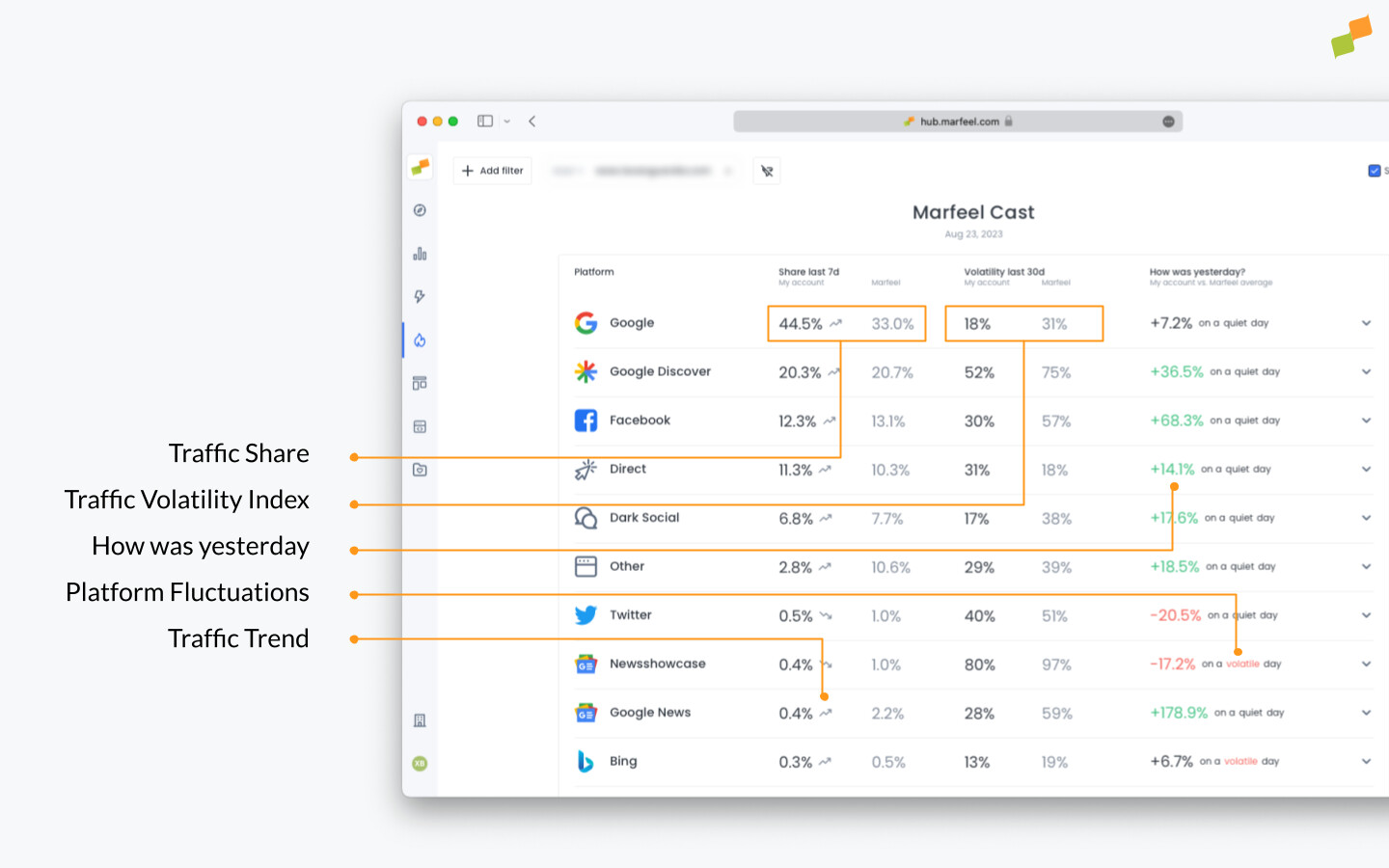This screenshot has height=868, width=1389.
Task: Select the favorites folder icon in sidebar
Action: (420, 470)
